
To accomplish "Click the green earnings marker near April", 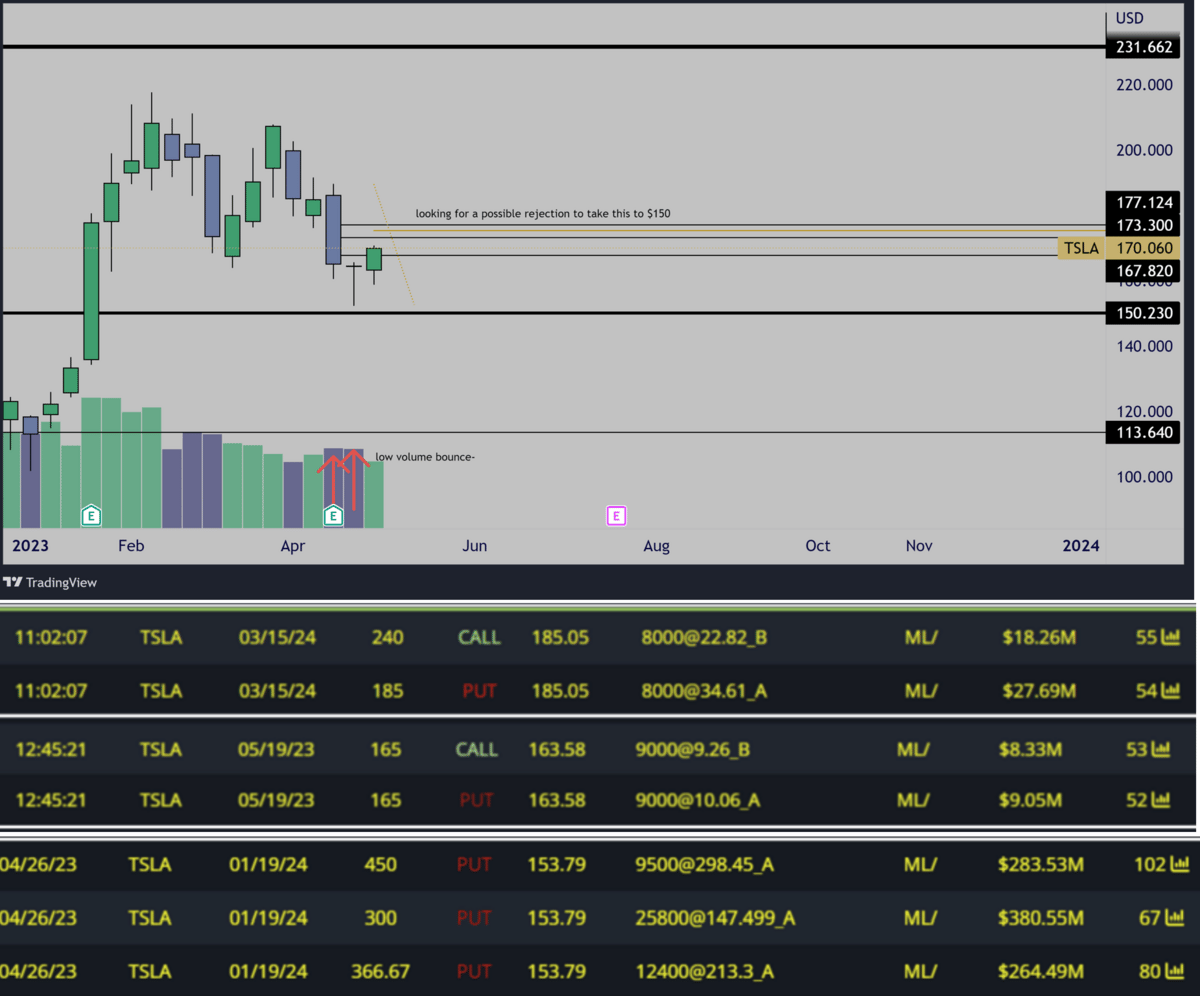I will coord(333,516).
